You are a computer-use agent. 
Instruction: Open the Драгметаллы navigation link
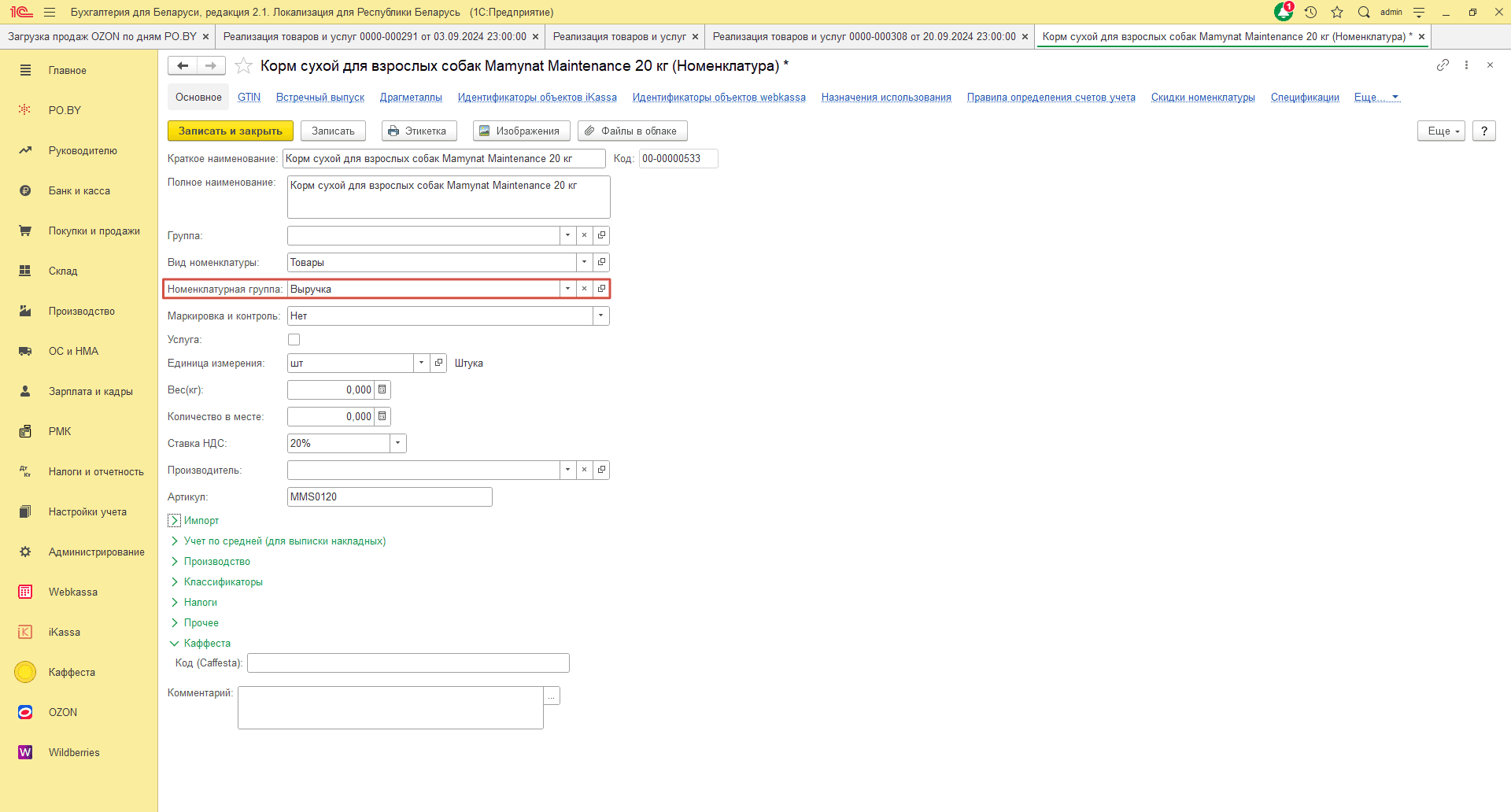pyautogui.click(x=411, y=98)
